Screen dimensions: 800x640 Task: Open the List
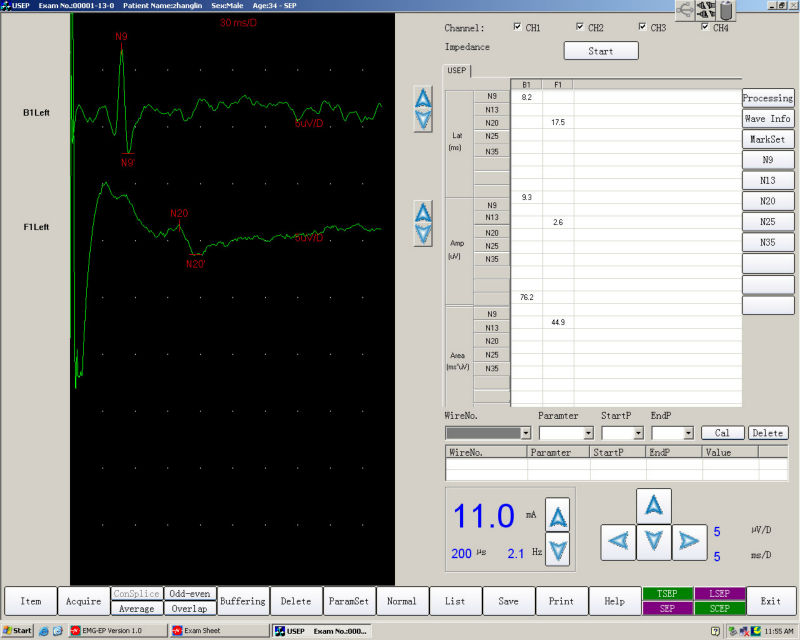[455, 601]
